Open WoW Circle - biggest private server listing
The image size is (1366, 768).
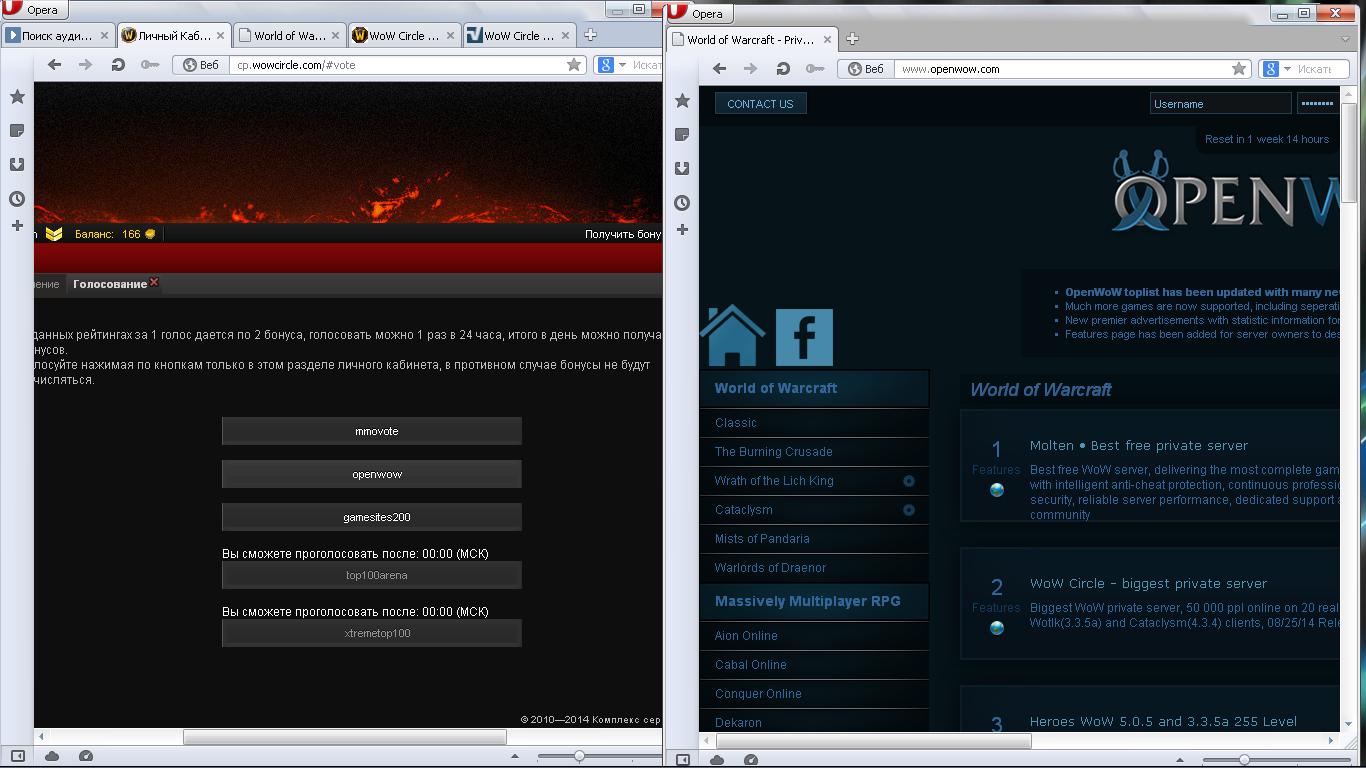(1148, 583)
